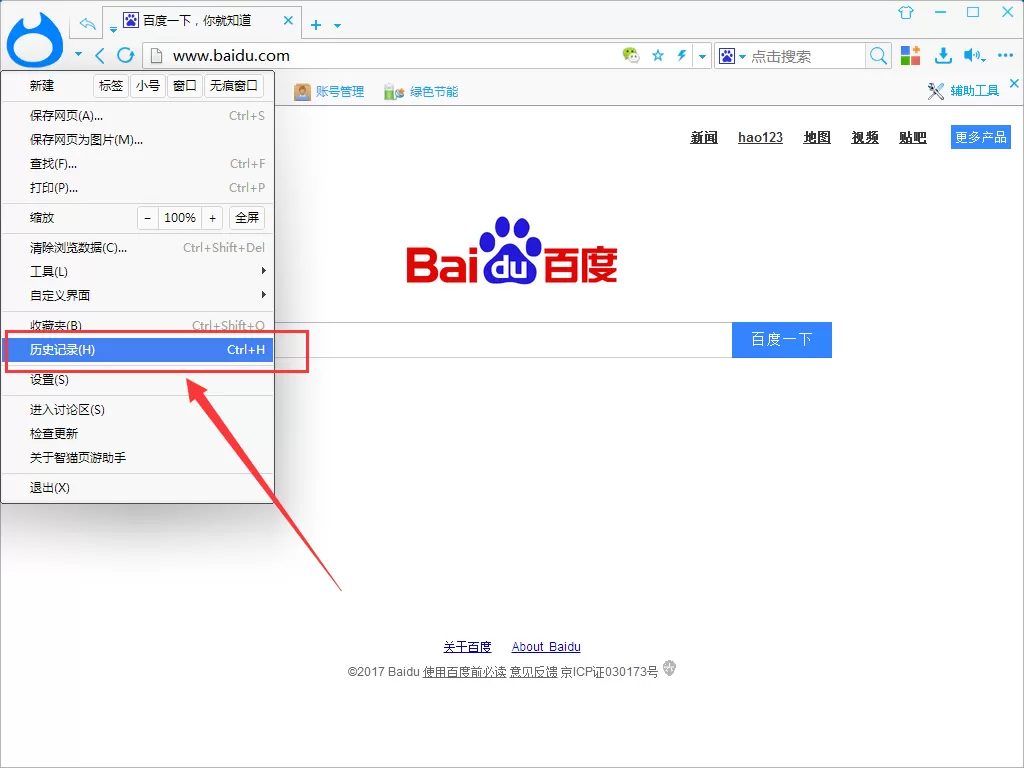This screenshot has width=1024, height=768.
Task: Create new 标签 tab
Action: (110, 86)
